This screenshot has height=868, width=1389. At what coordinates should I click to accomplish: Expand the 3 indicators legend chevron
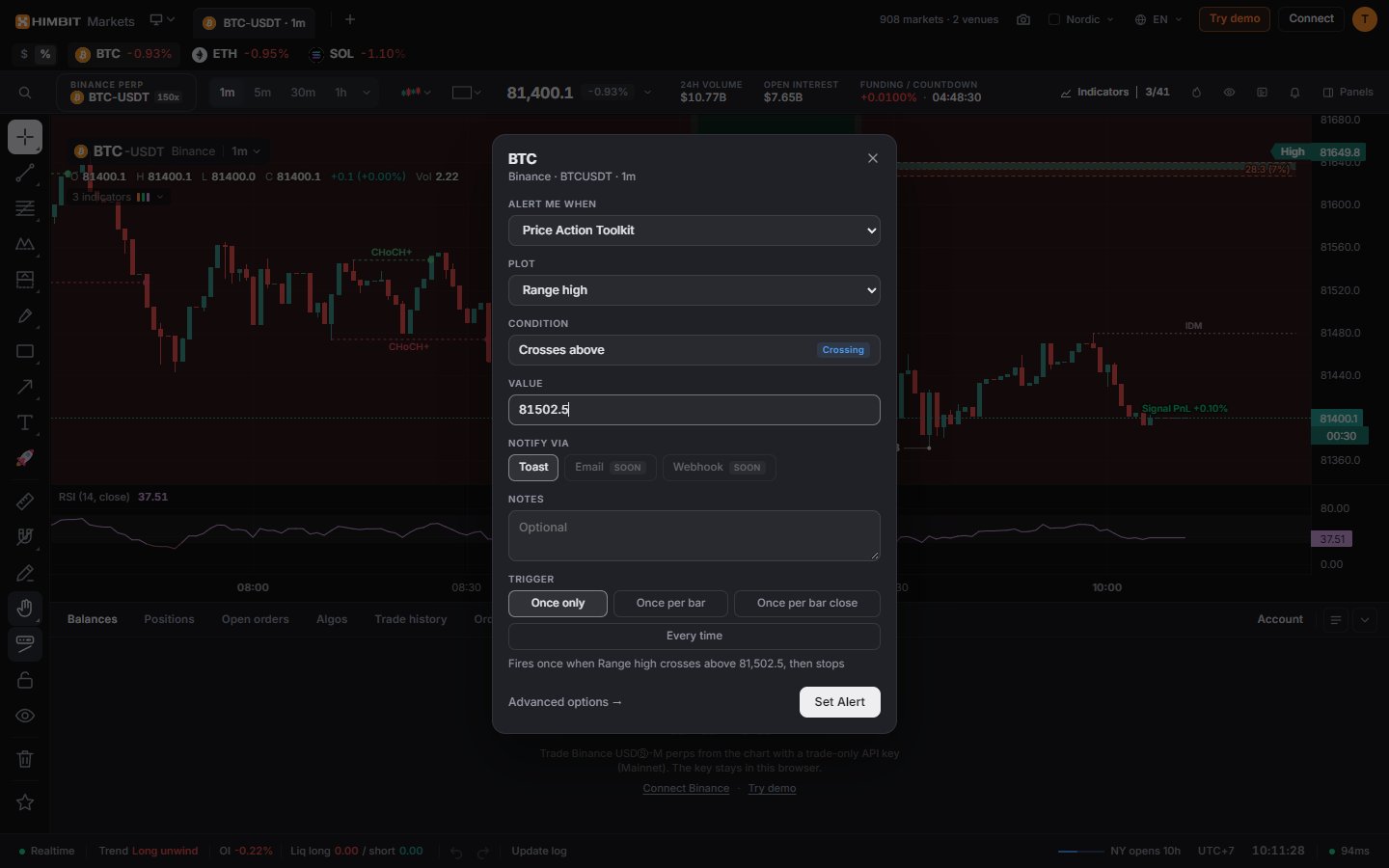160,197
